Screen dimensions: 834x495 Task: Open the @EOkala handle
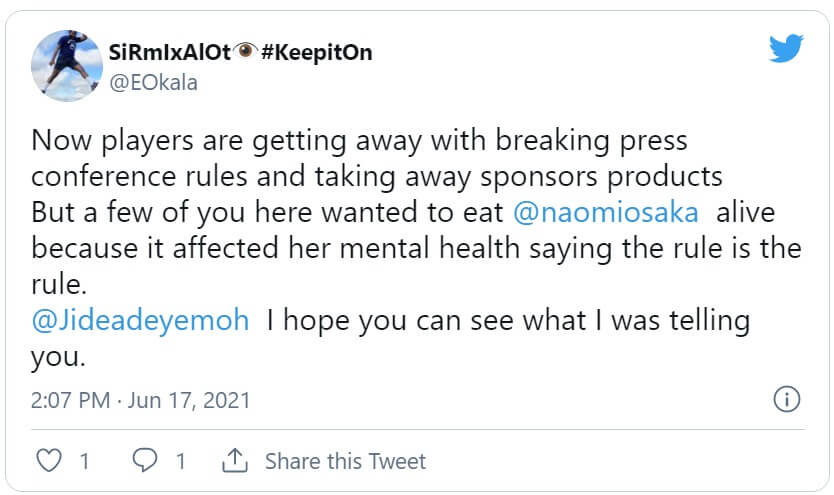tap(154, 82)
